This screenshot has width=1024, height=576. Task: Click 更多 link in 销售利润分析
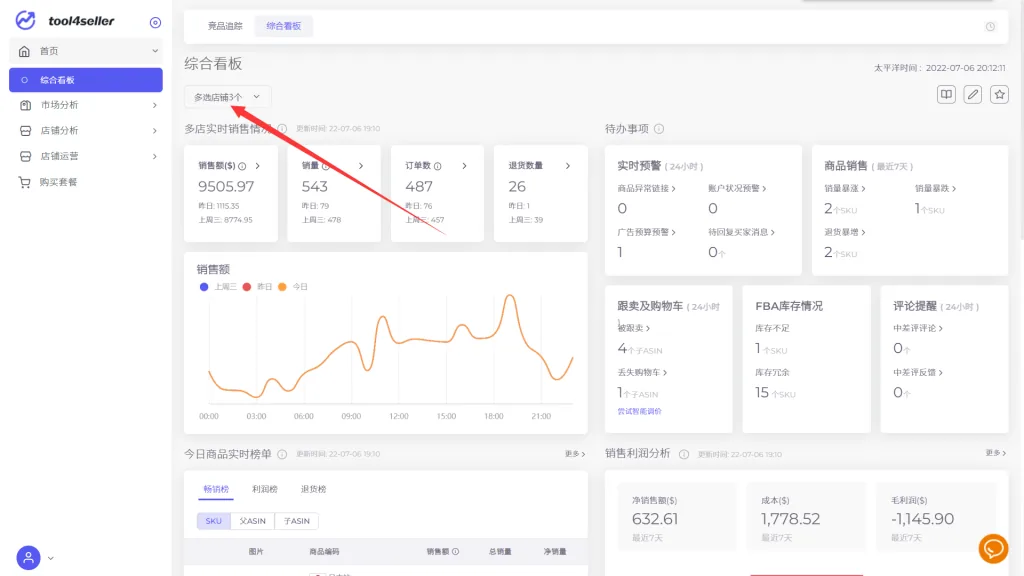coord(995,453)
